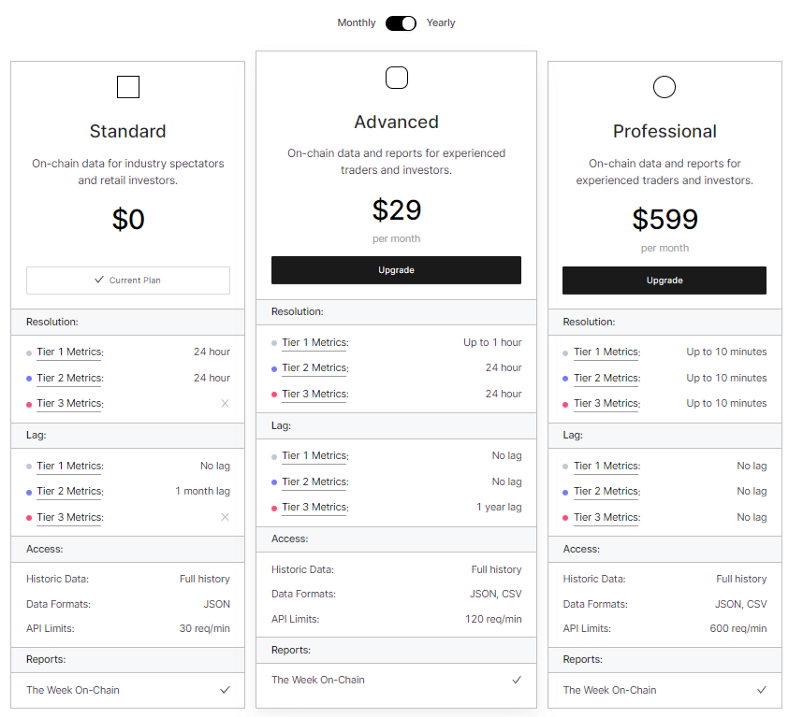This screenshot has width=788, height=717.
Task: Open Tier 2 Metrics link under Advanced Resolution
Action: (x=315, y=368)
